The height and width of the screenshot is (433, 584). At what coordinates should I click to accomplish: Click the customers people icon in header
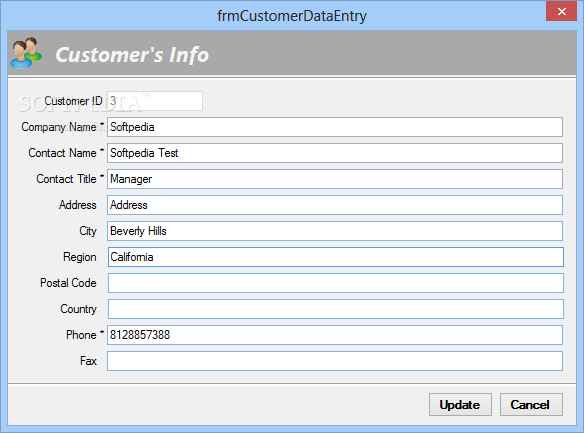coord(26,53)
